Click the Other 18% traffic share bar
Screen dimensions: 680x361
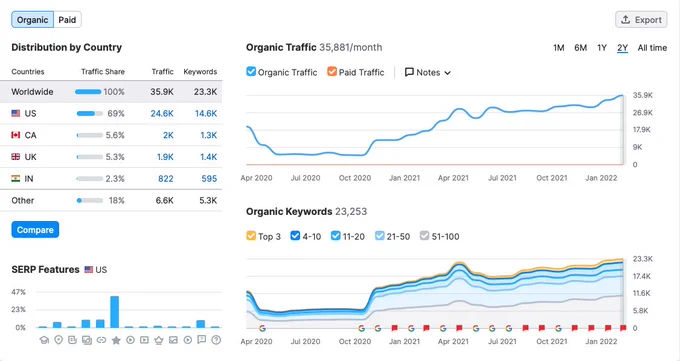coord(90,200)
